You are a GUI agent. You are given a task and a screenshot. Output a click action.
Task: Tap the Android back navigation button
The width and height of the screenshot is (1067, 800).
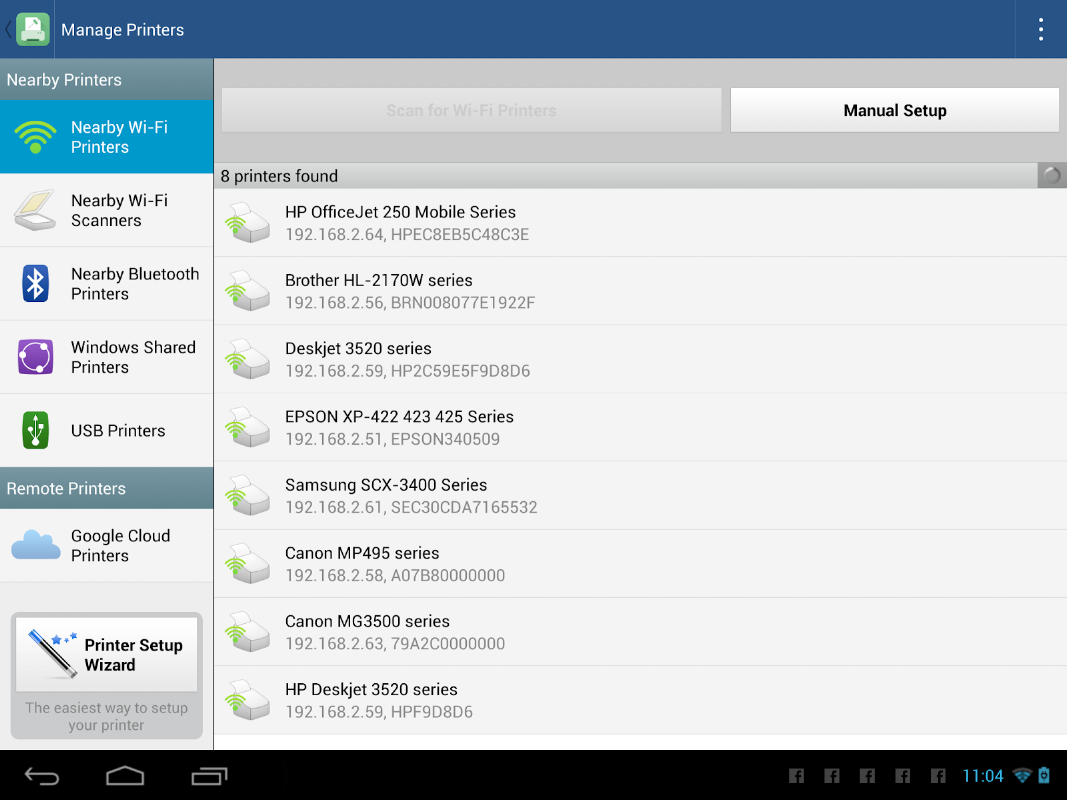point(42,776)
